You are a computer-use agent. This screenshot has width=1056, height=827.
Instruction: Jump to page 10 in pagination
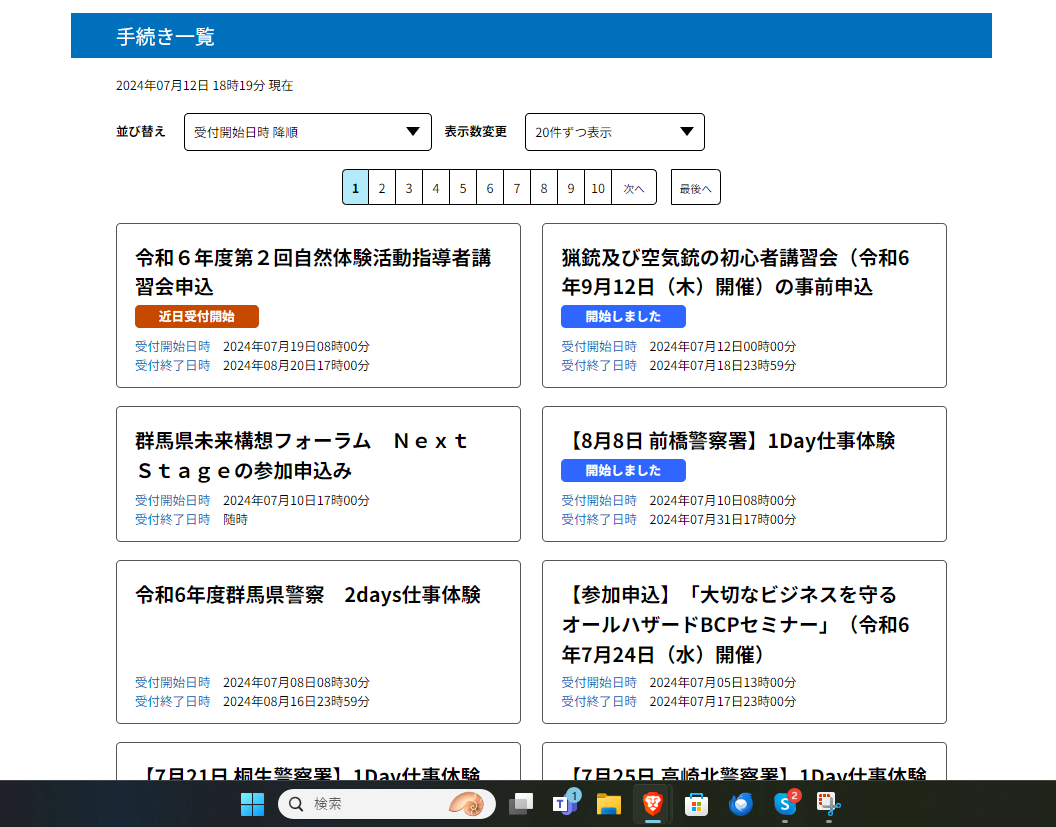(x=597, y=188)
